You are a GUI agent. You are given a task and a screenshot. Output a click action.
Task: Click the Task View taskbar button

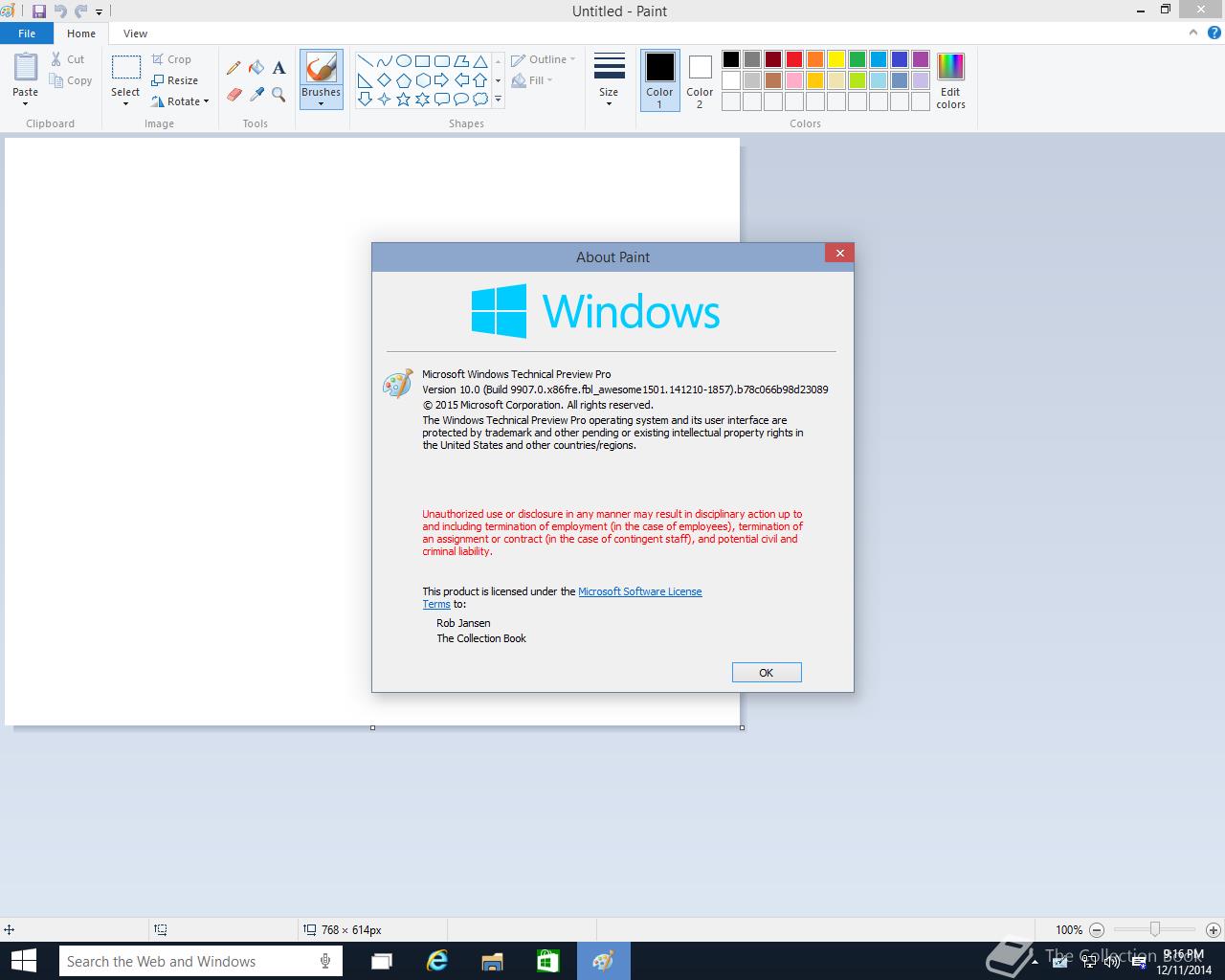pos(382,961)
